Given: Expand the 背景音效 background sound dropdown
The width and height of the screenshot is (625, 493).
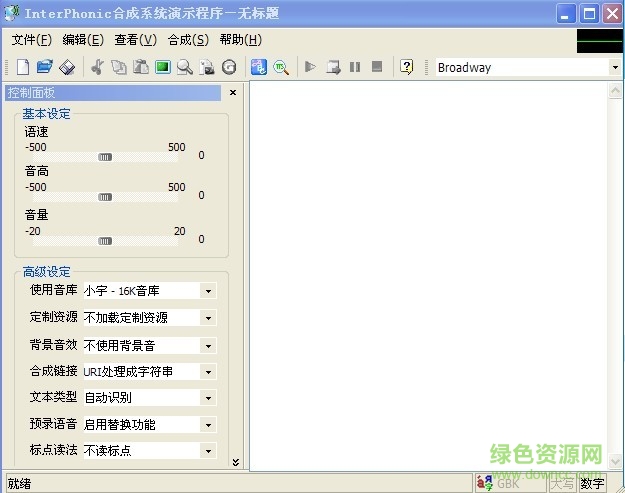Looking at the screenshot, I should point(208,345).
